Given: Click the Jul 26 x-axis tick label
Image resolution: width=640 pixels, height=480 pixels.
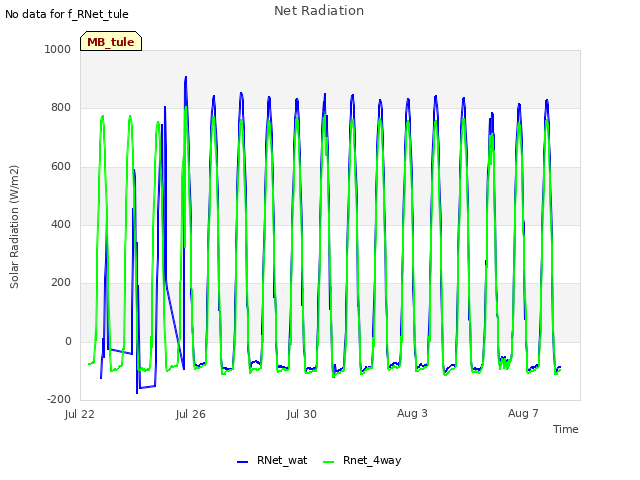Looking at the screenshot, I should pyautogui.click(x=191, y=414).
